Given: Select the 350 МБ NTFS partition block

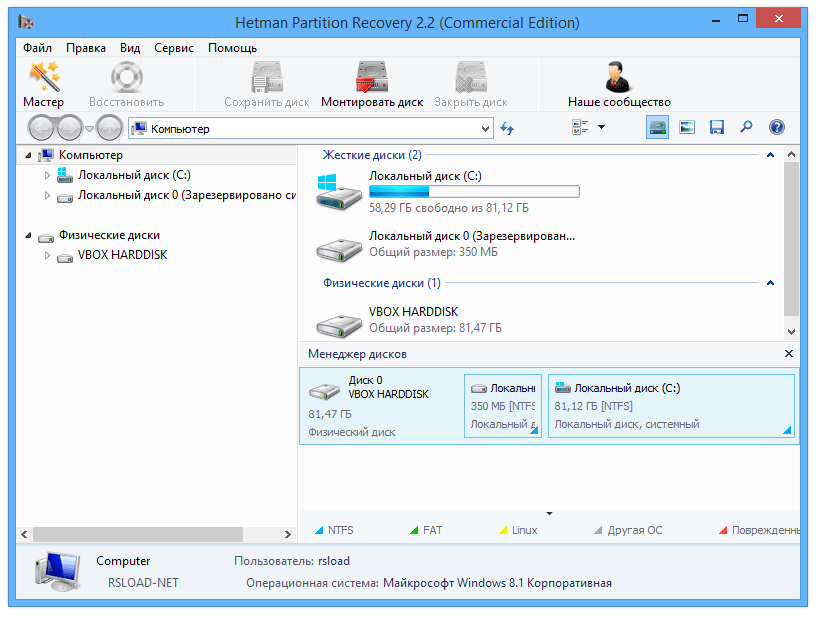Looking at the screenshot, I should click(x=503, y=406).
